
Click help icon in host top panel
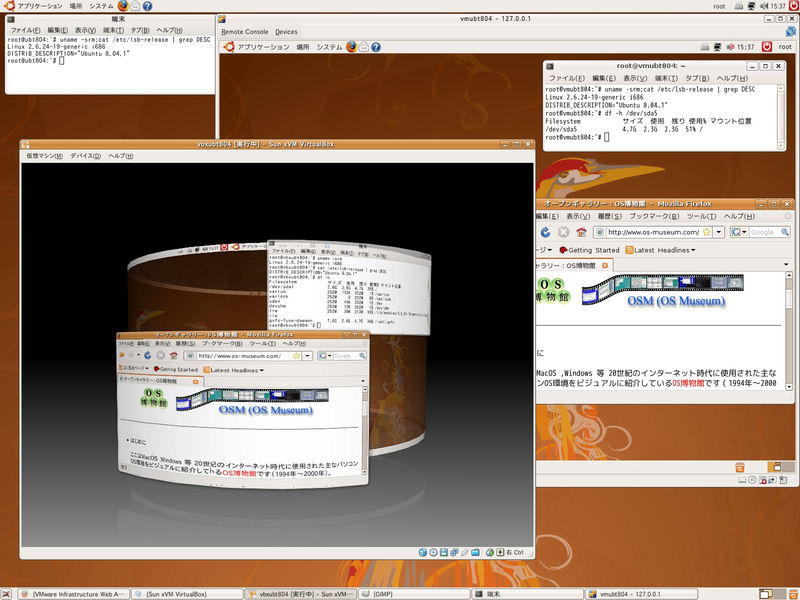click(x=147, y=6)
